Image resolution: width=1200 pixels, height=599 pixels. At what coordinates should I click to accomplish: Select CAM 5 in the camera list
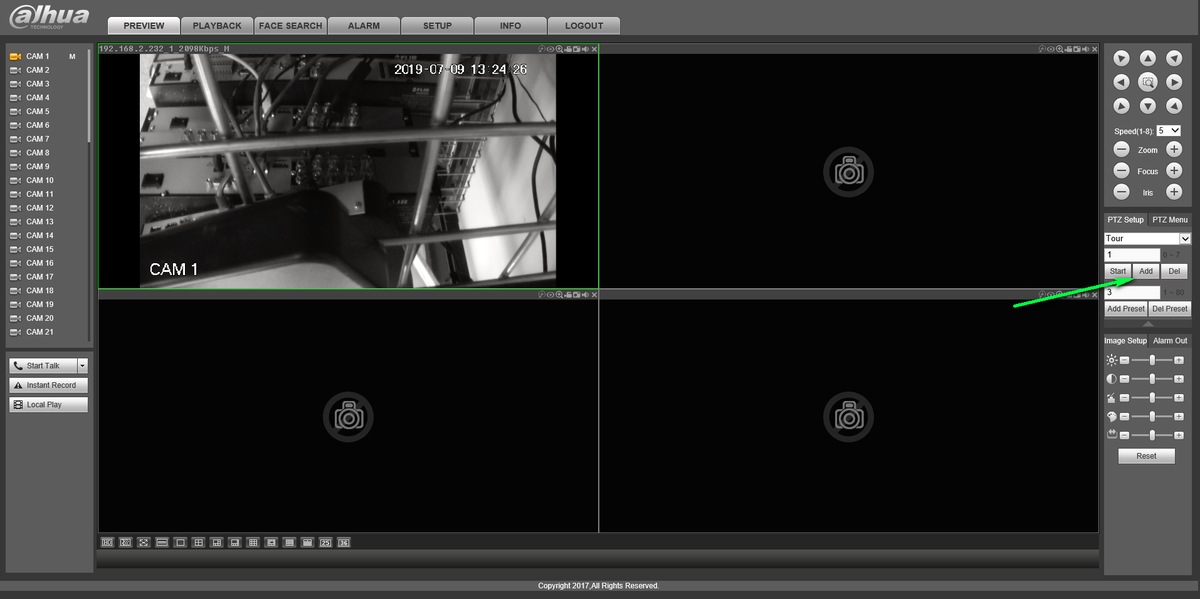pos(38,111)
